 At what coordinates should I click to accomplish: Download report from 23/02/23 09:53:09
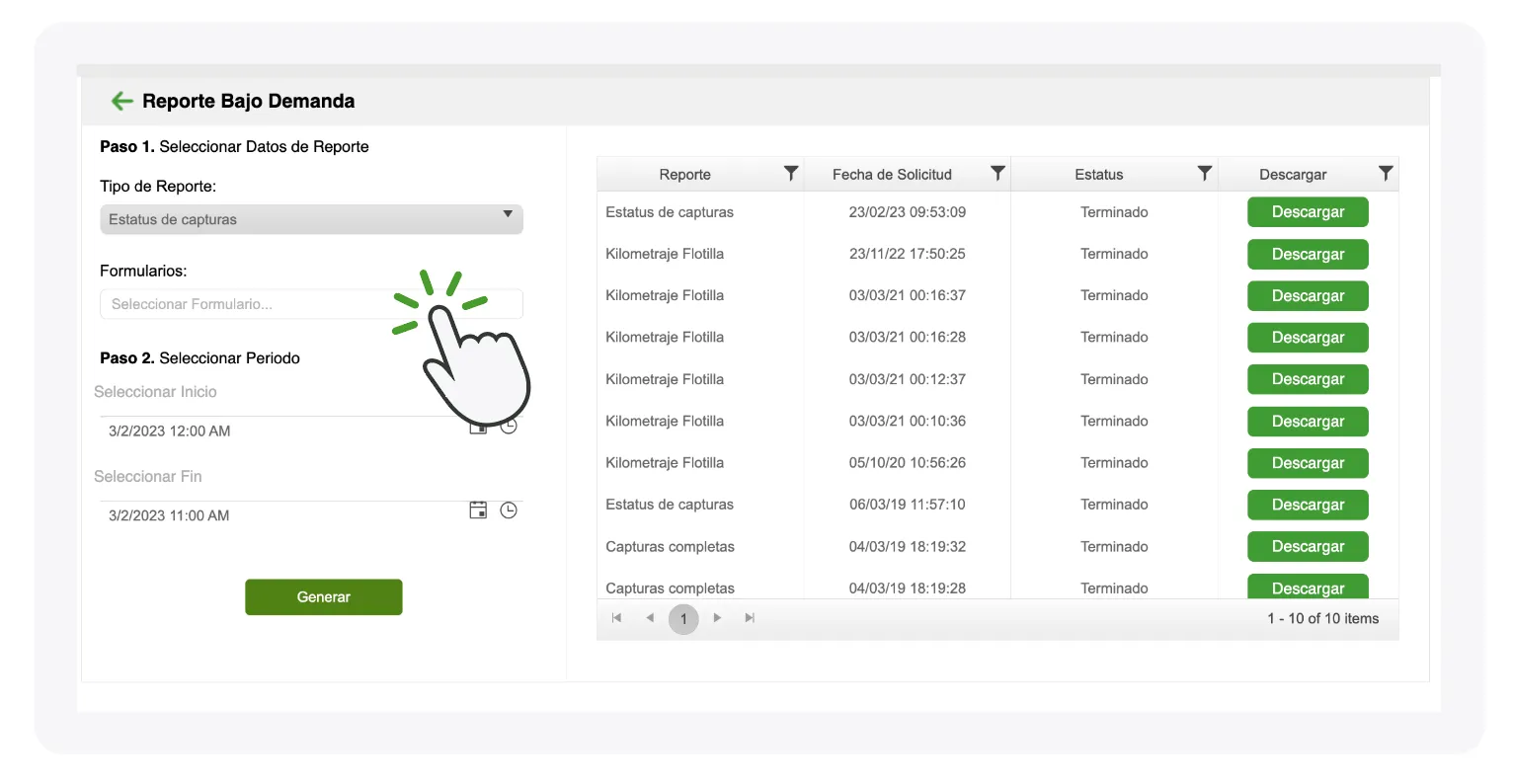1308,212
